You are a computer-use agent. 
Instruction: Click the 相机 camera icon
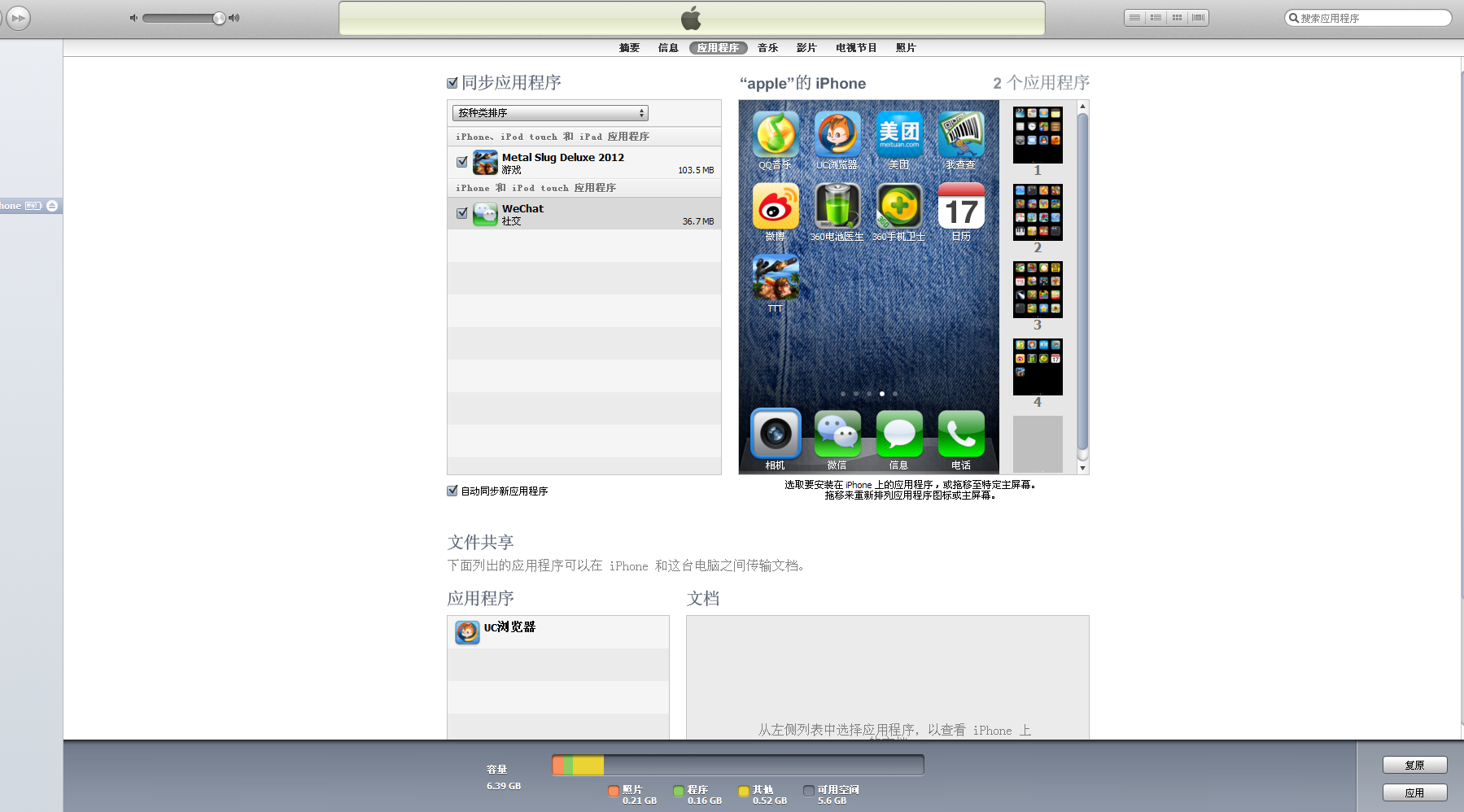click(x=775, y=434)
